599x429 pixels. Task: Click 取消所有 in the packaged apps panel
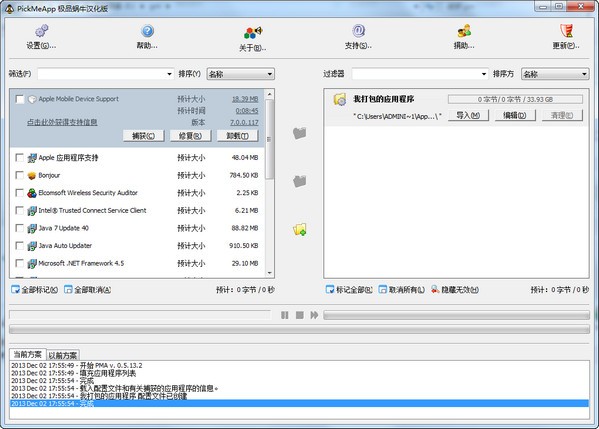coord(401,290)
